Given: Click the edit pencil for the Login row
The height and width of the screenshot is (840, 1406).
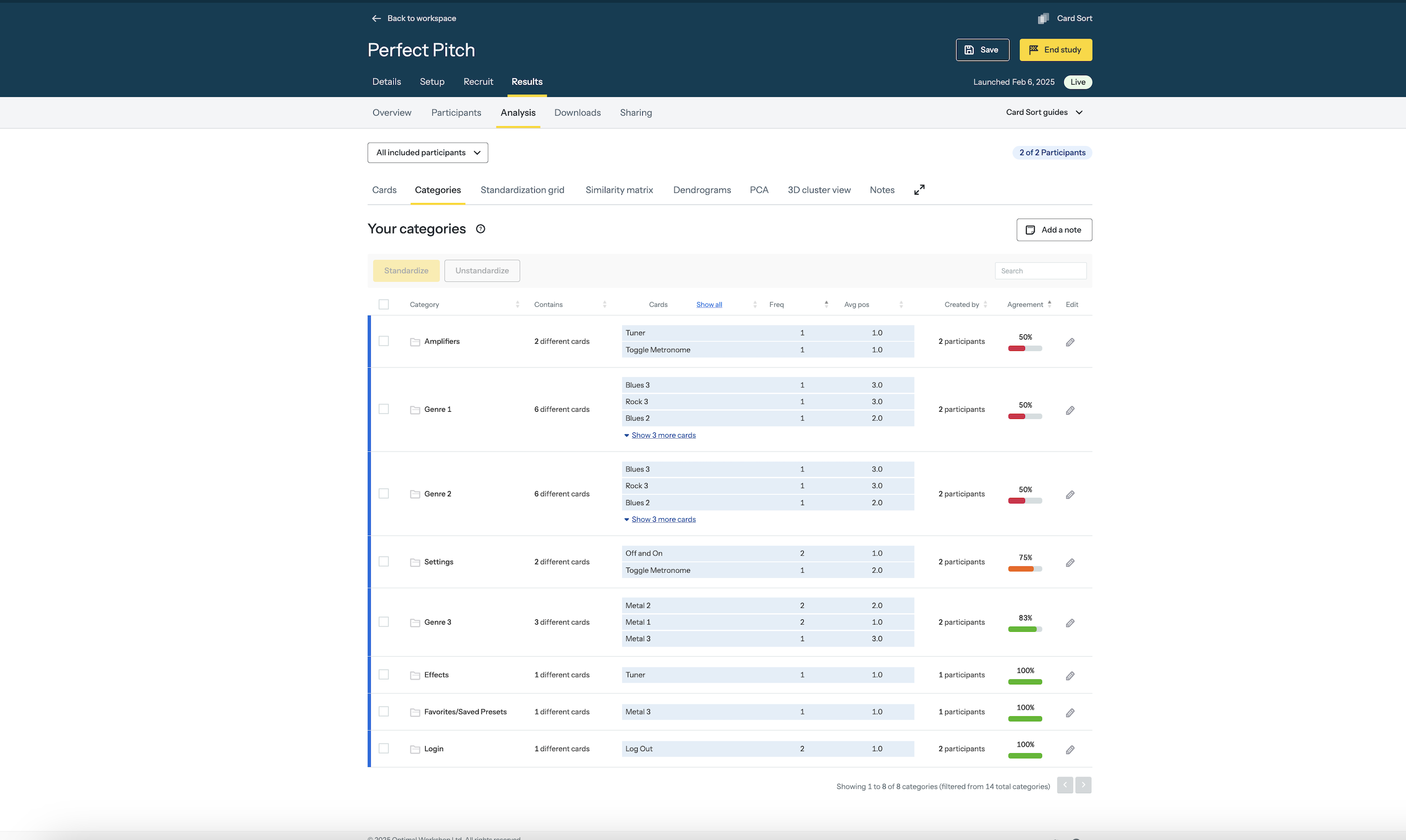Looking at the screenshot, I should tap(1070, 750).
